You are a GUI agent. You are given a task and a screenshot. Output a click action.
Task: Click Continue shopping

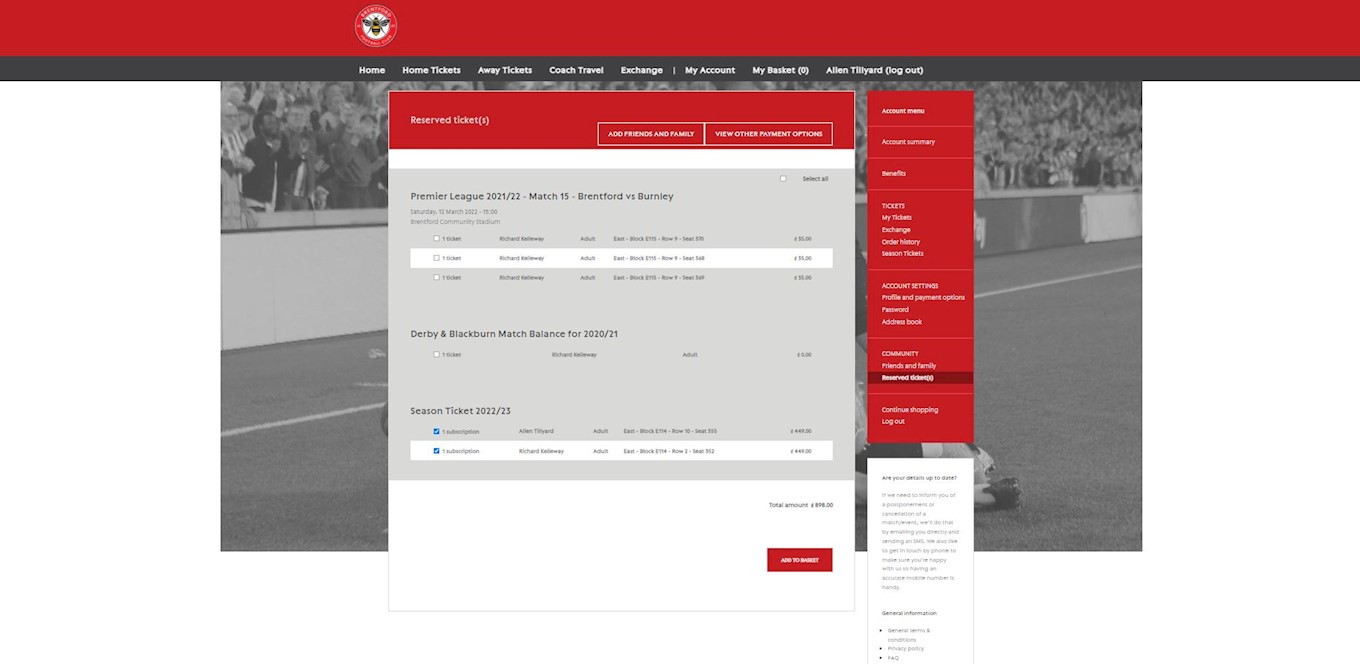910,410
